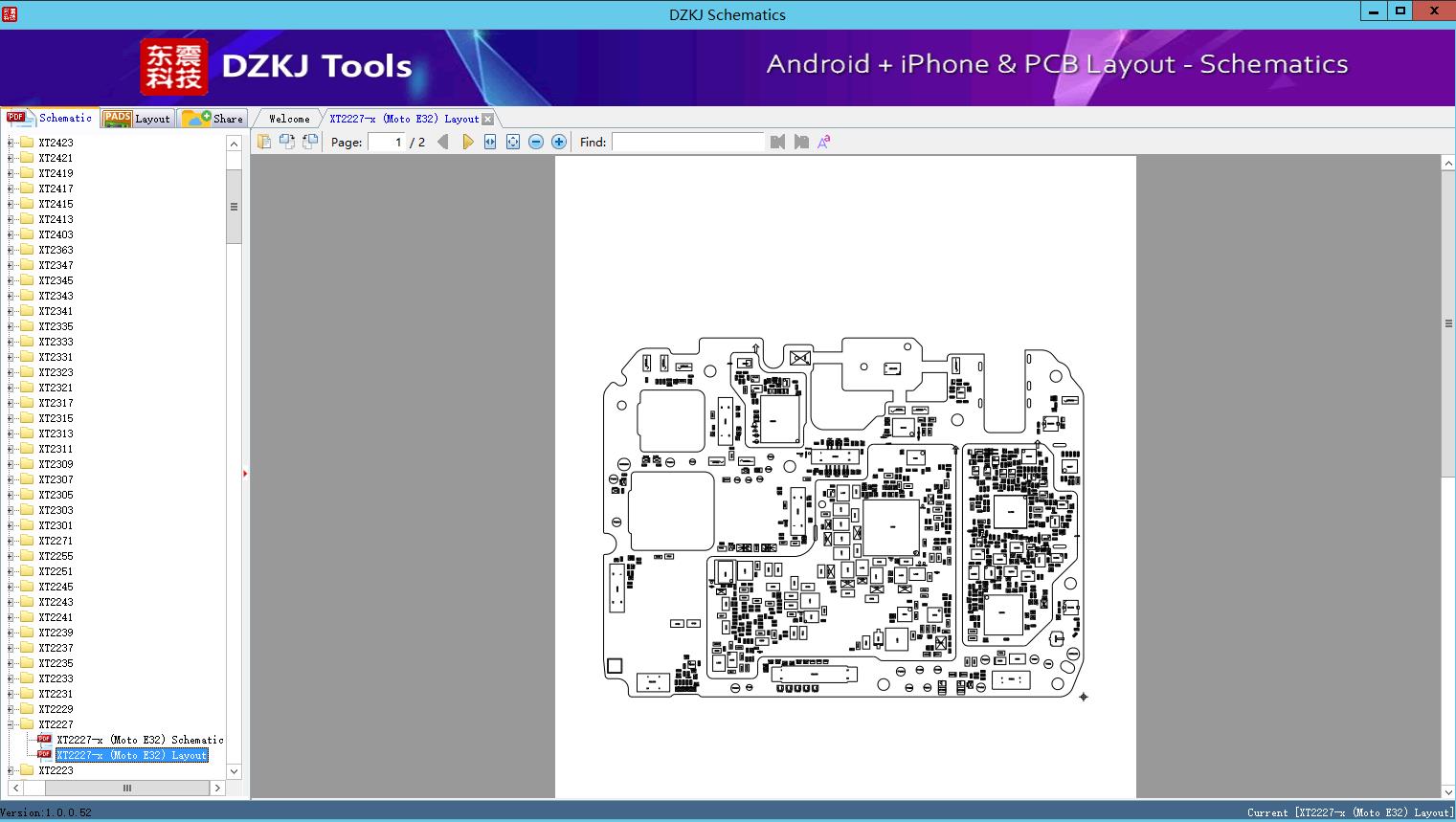Zoom in with the plus icon
The width and height of the screenshot is (1456, 822).
point(559,142)
